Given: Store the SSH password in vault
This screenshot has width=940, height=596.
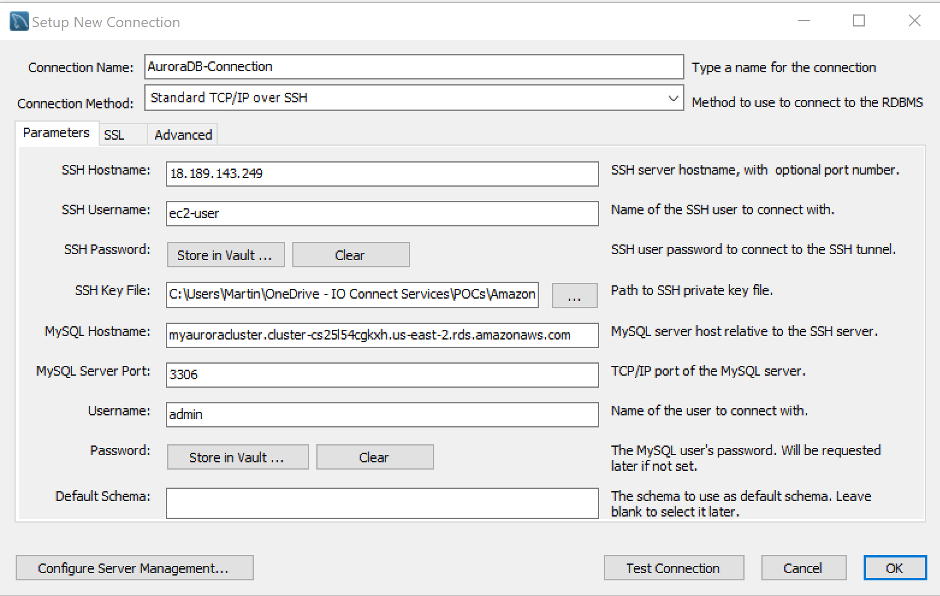Looking at the screenshot, I should tap(225, 255).
